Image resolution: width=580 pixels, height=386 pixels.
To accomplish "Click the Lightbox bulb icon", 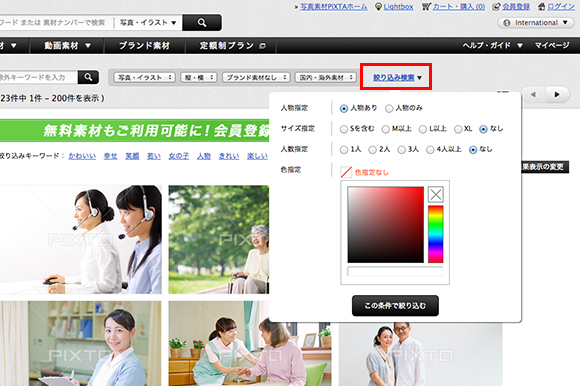I will [378, 7].
